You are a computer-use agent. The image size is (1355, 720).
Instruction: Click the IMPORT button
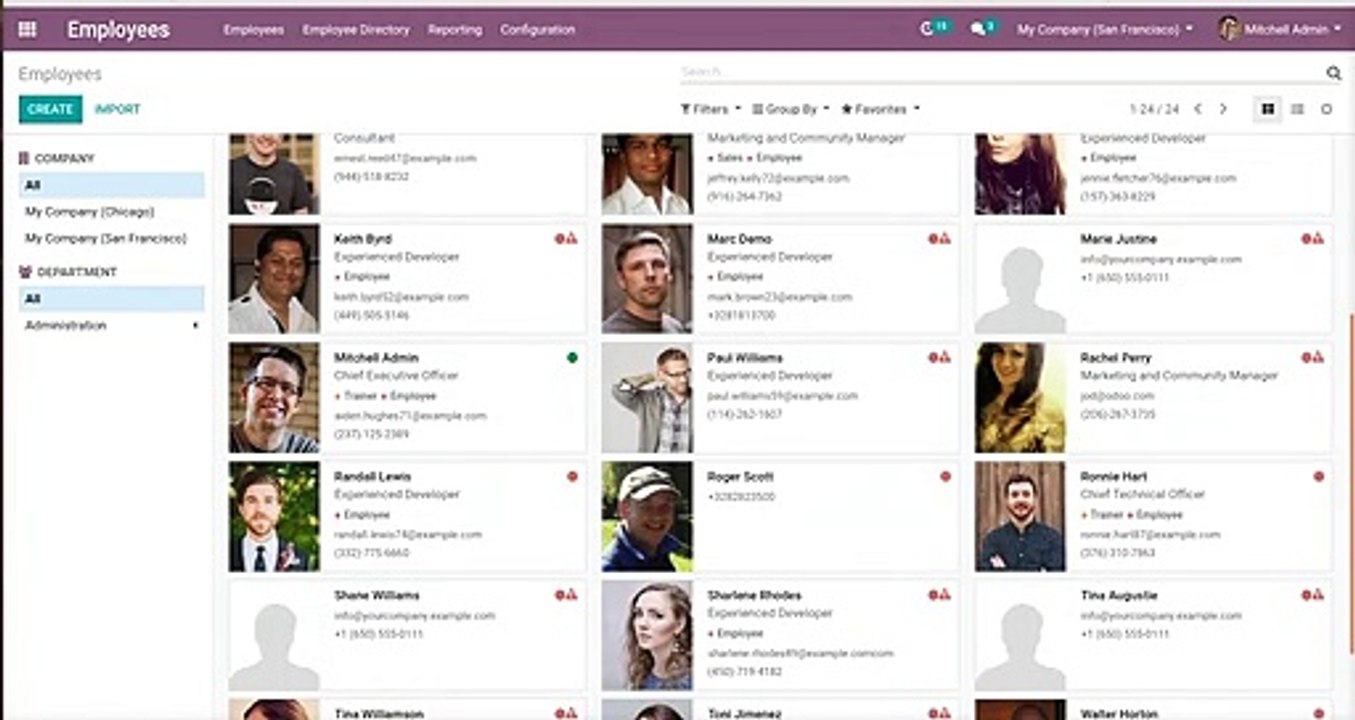click(x=117, y=109)
